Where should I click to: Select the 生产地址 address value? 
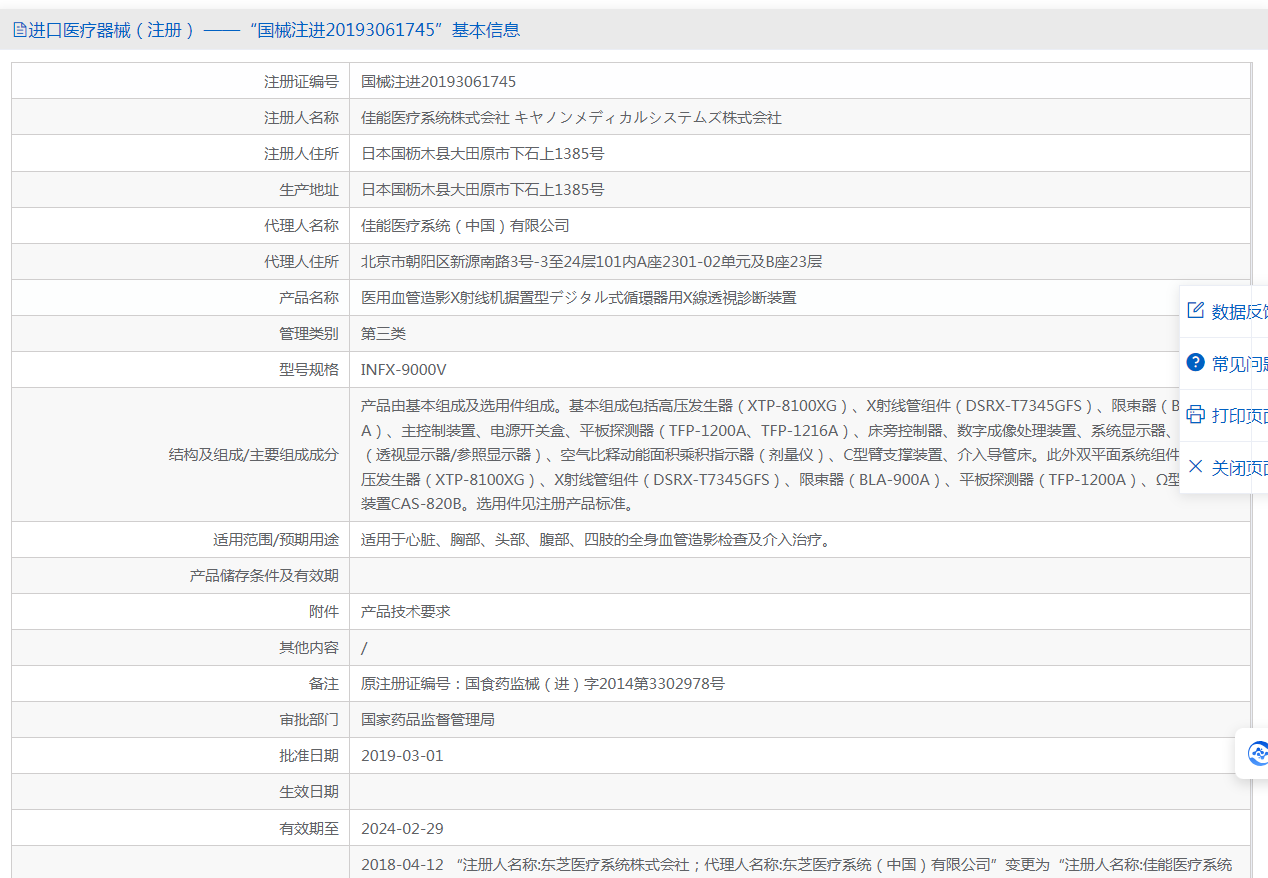pos(482,189)
